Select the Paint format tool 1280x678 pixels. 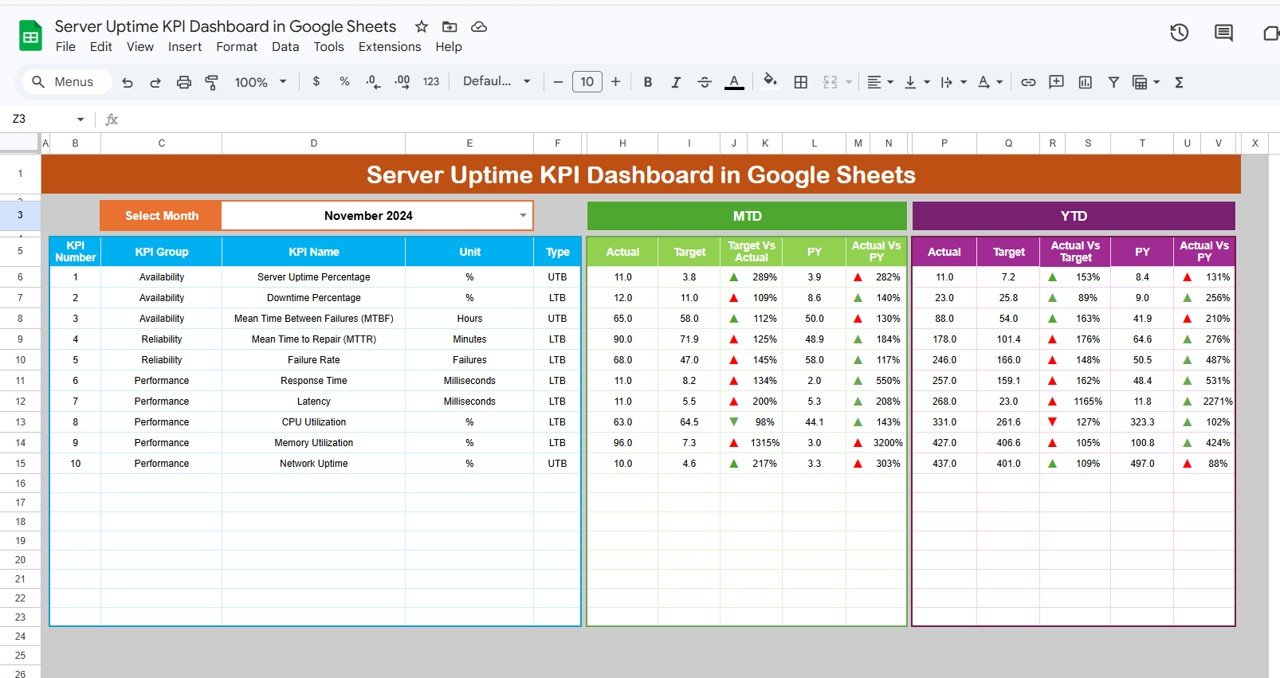[x=212, y=82]
